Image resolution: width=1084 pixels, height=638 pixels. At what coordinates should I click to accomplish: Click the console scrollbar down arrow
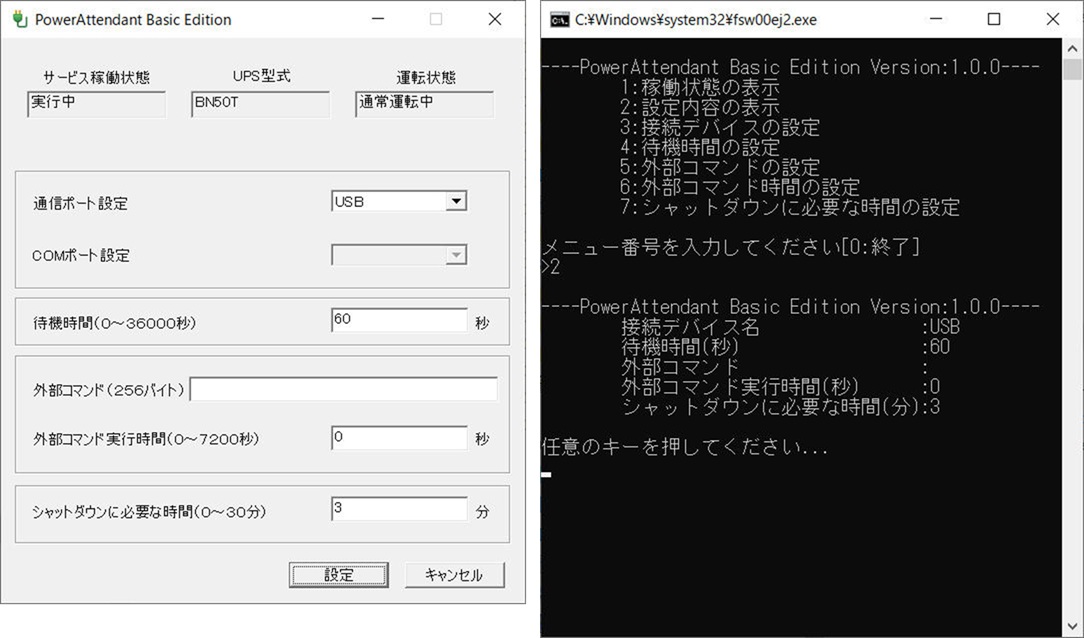tap(1072, 626)
